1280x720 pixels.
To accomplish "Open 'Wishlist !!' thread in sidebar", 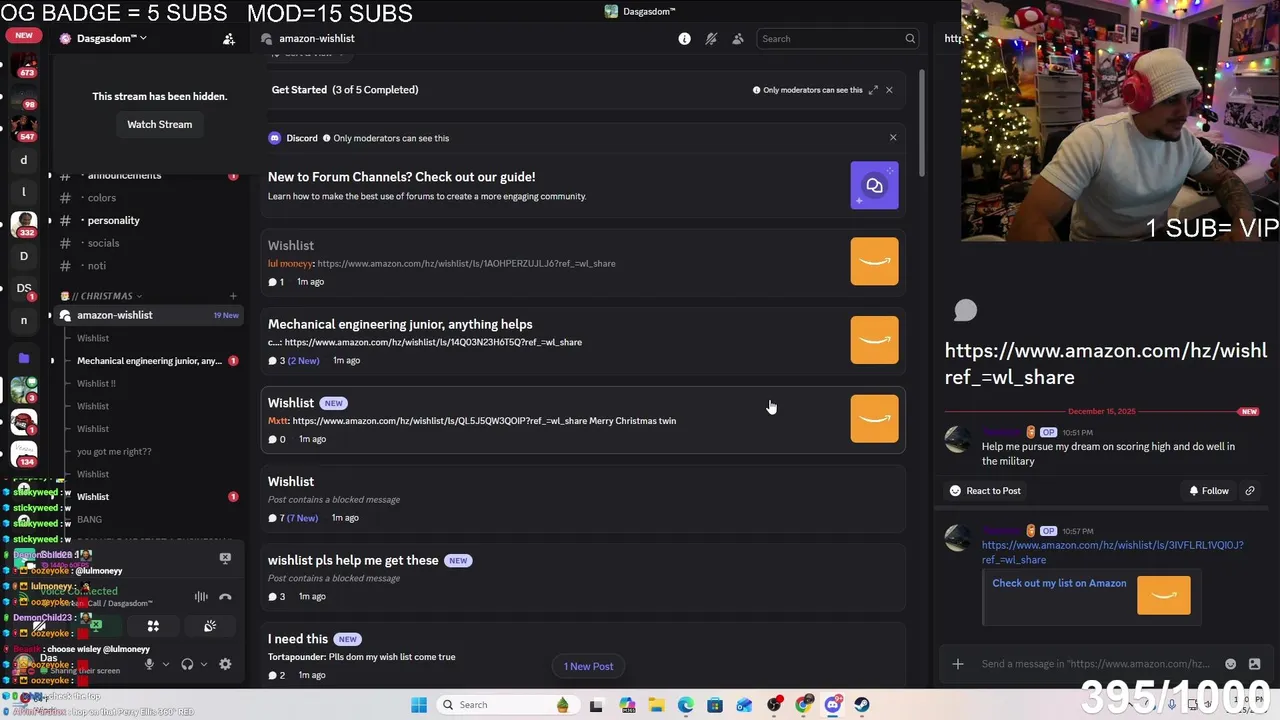I will click(96, 383).
